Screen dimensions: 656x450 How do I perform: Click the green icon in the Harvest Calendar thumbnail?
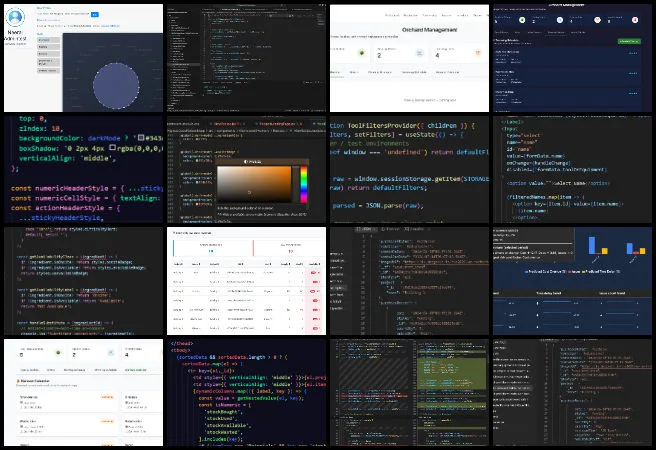[58, 353]
